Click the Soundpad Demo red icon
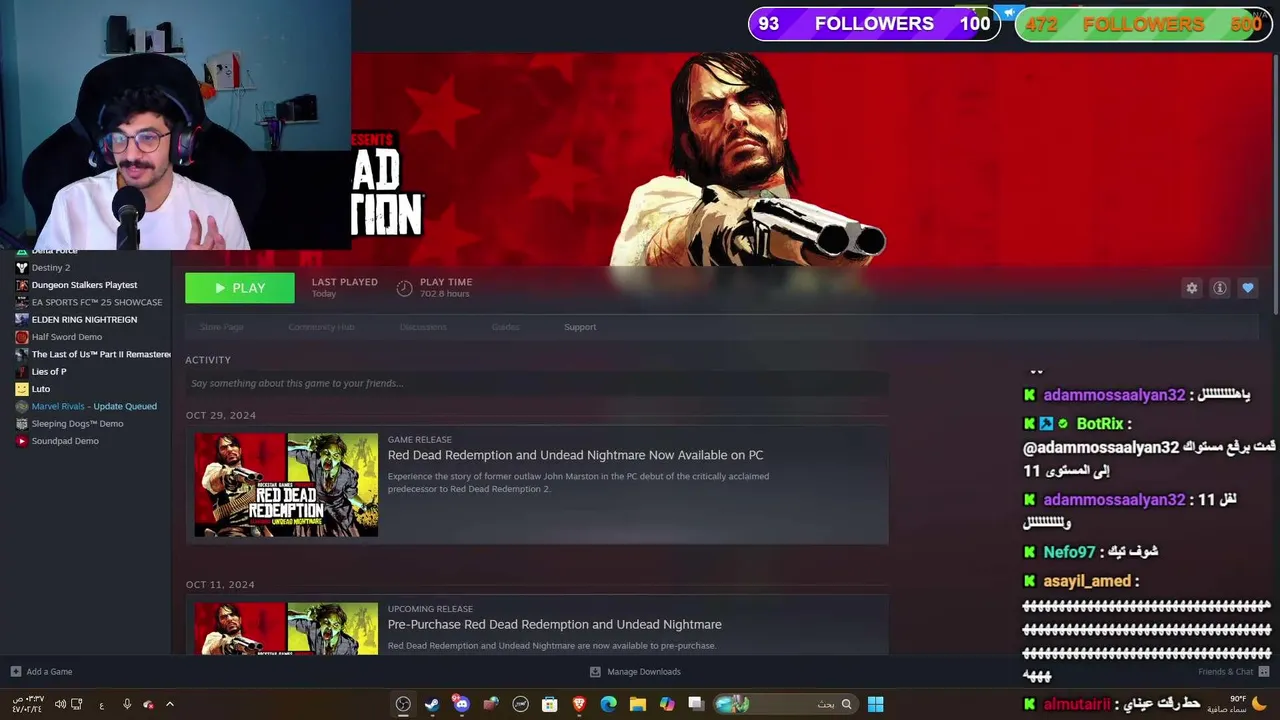The image size is (1280, 720). click(22, 441)
